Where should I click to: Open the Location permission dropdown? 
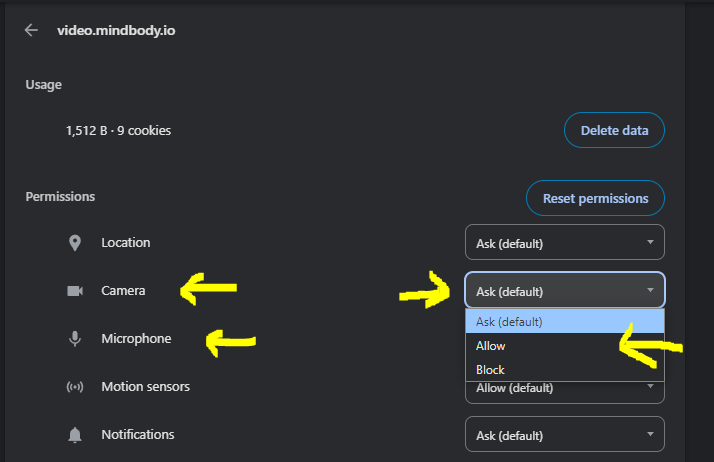point(565,242)
